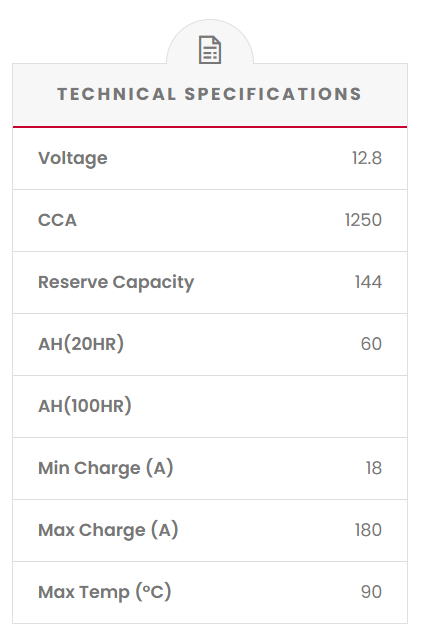This screenshot has height=636, width=423.
Task: Click the 144 reserve capacity value
Action: point(368,282)
